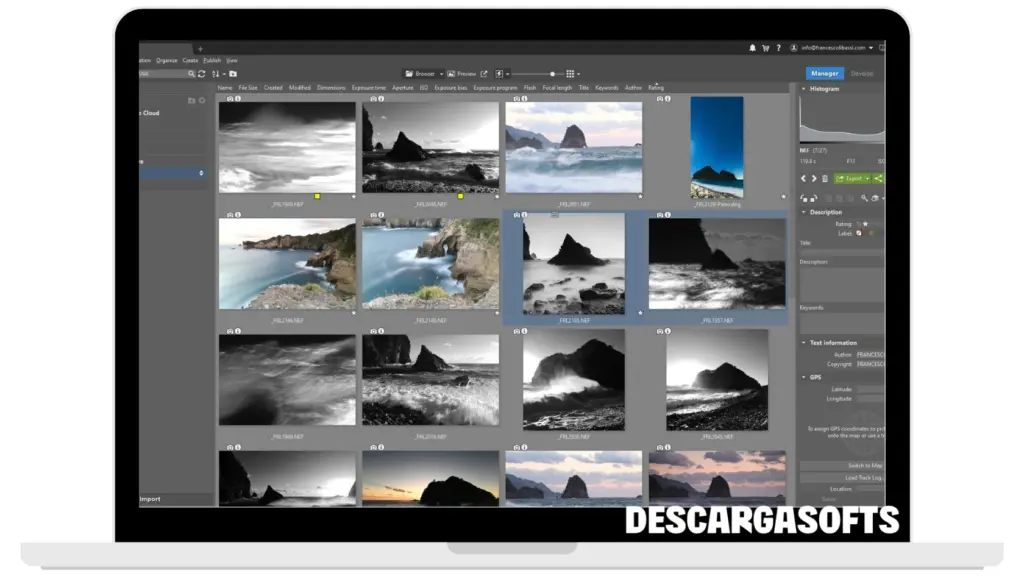Click the thumbnail size slider handle
The height and width of the screenshot is (576, 1024).
(552, 74)
